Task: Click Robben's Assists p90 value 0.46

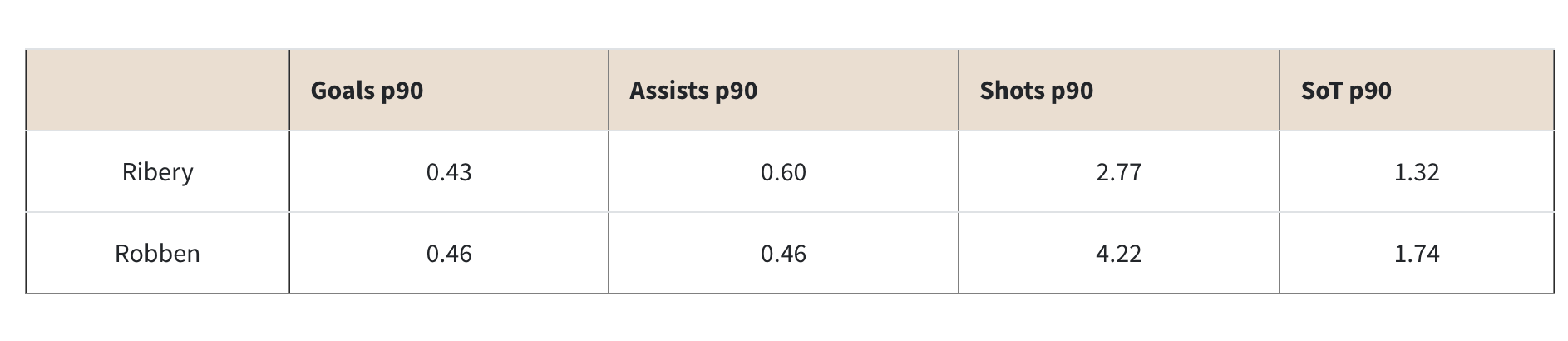Action: 783,254
